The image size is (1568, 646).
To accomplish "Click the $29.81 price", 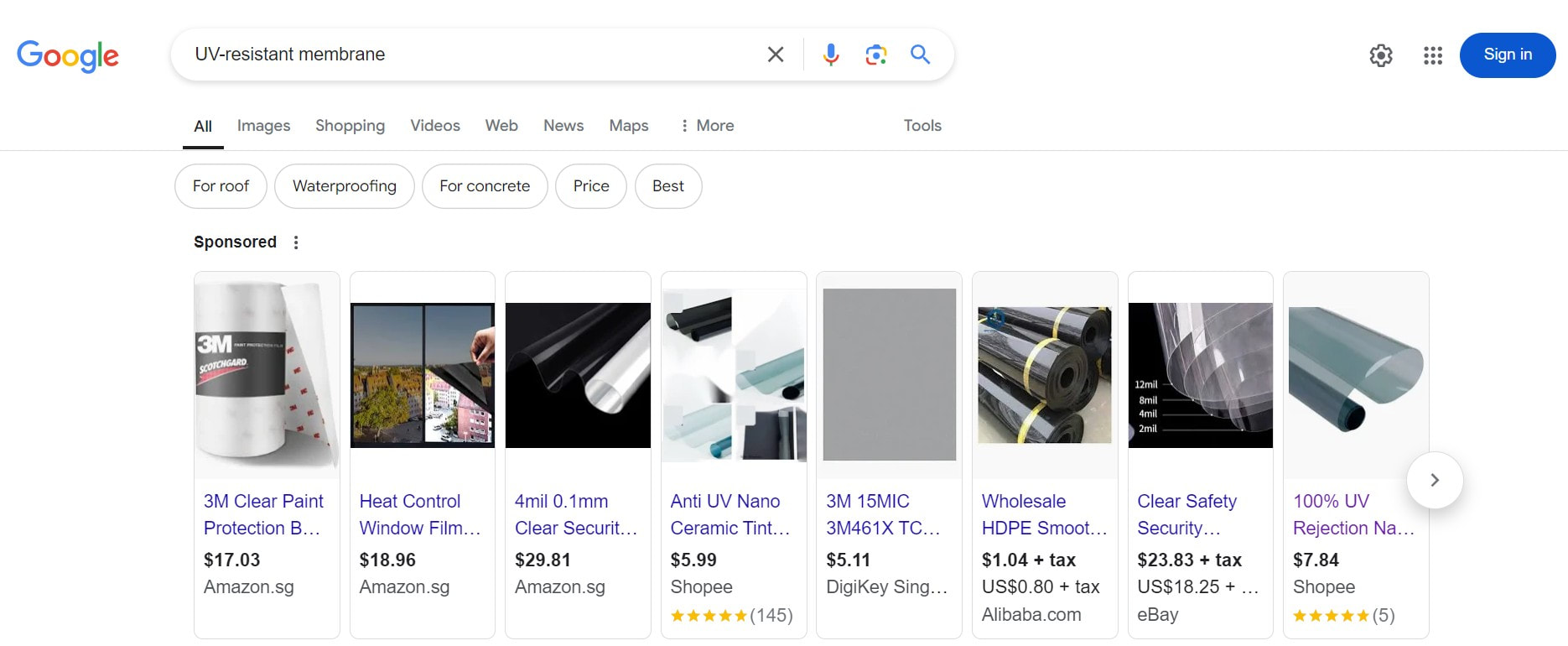I will (x=543, y=560).
